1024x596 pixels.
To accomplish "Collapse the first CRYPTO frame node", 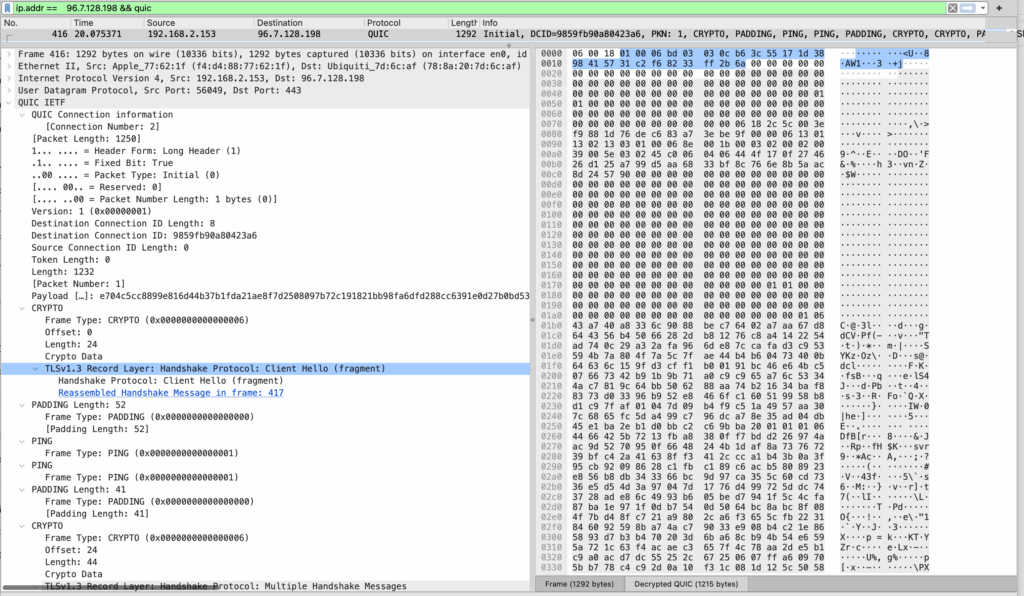I will 22,308.
